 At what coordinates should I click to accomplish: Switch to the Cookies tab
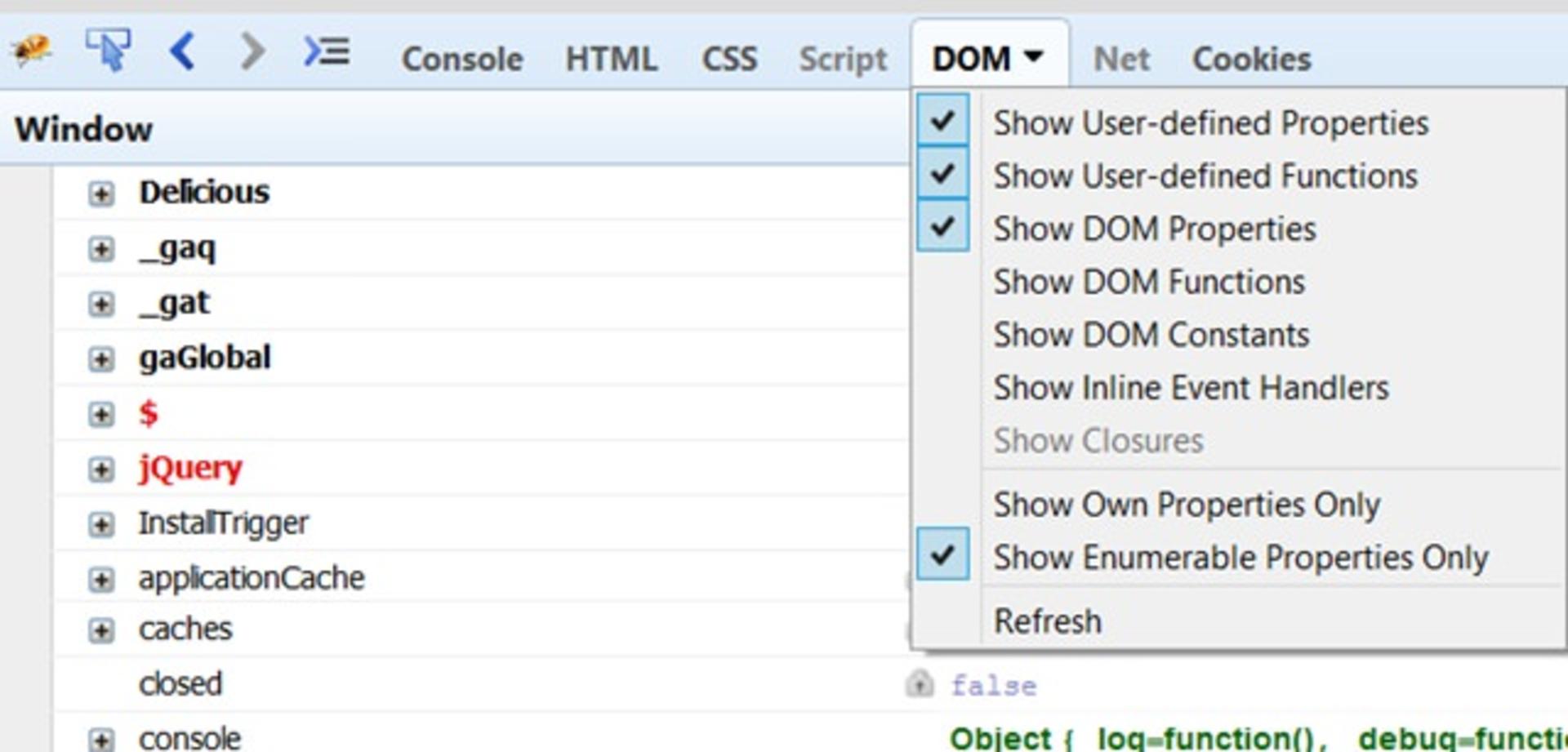(x=1251, y=59)
